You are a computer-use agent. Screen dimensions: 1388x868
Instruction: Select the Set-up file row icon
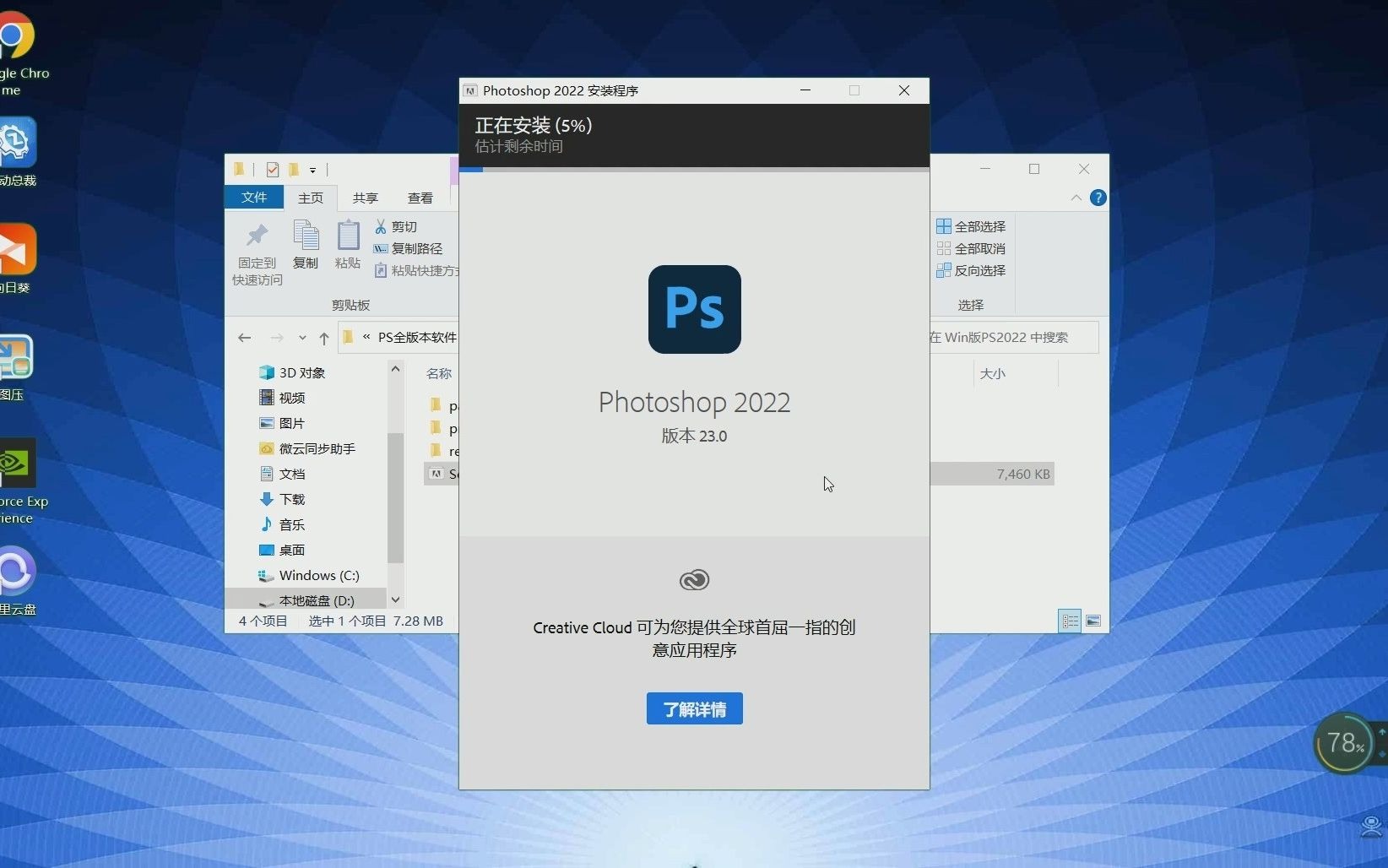[436, 474]
